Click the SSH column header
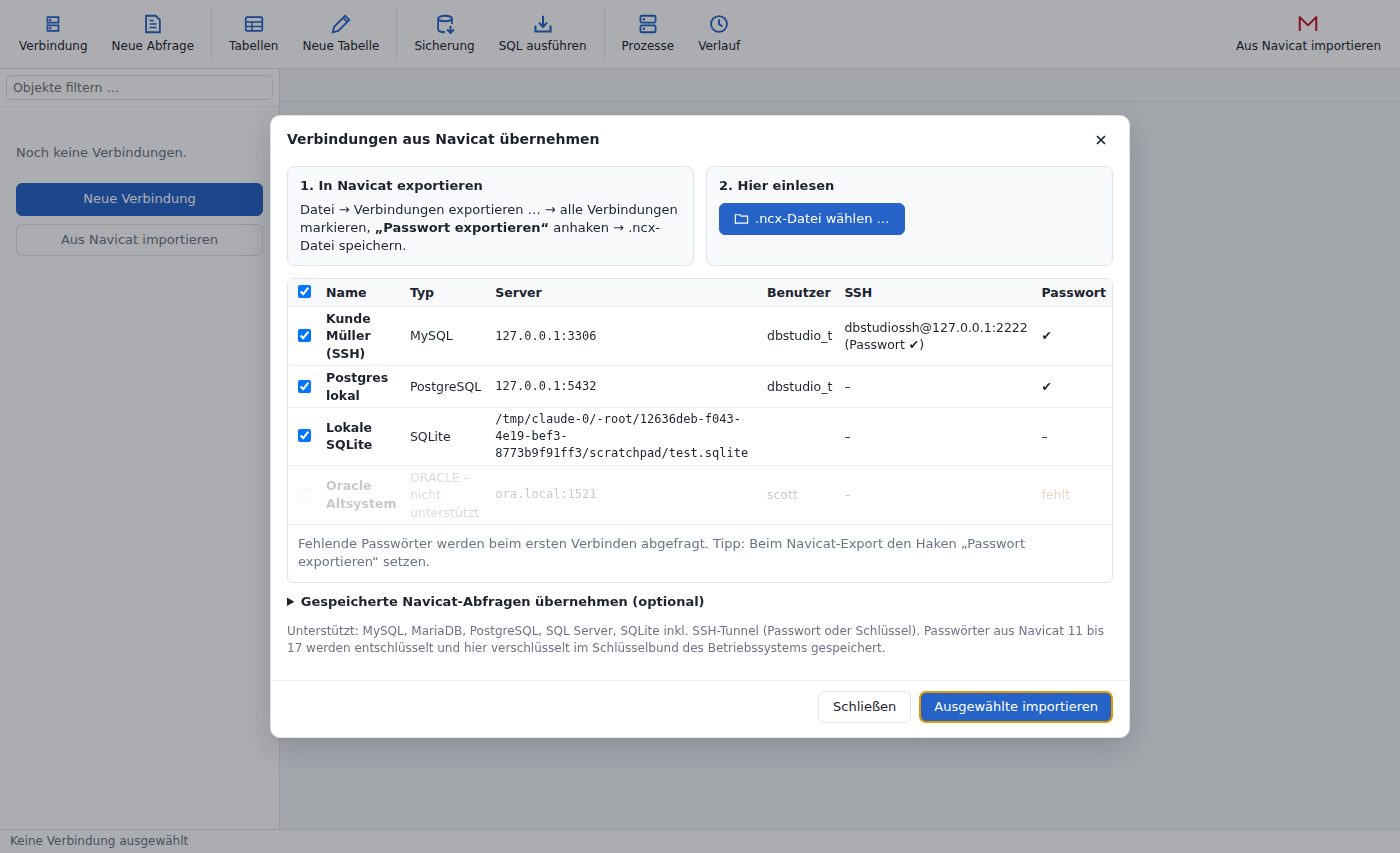 click(858, 293)
